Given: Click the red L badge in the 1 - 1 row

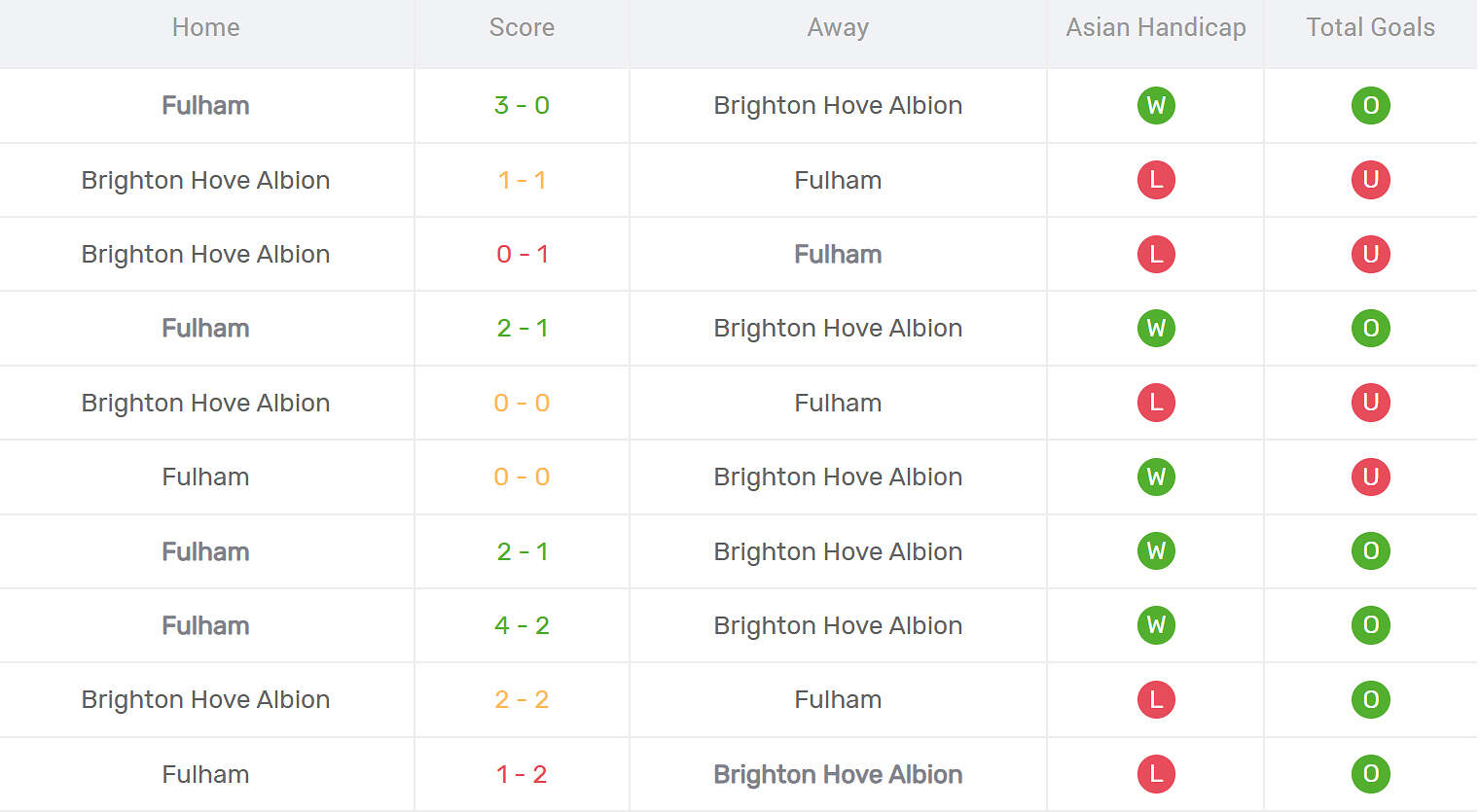Looking at the screenshot, I should pos(1156,180).
